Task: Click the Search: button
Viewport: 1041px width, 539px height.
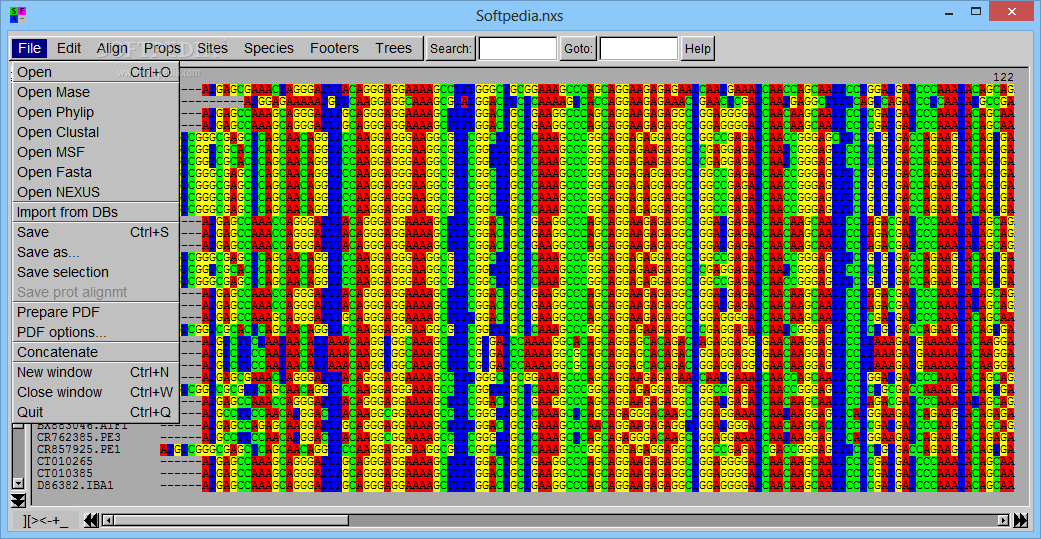Action: point(451,48)
